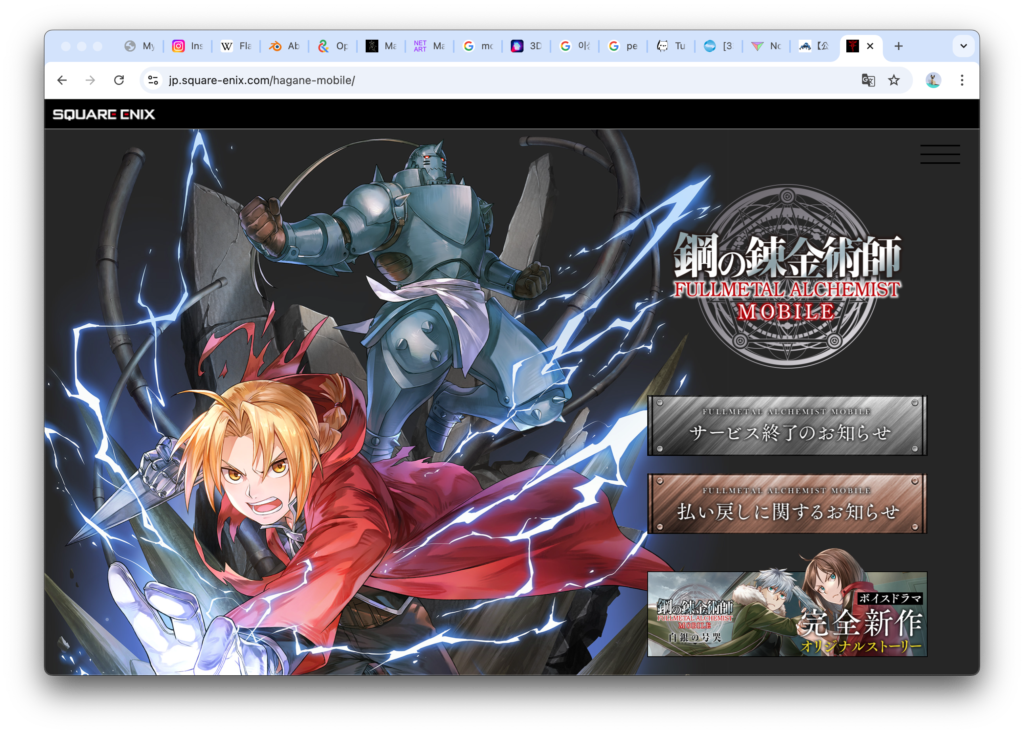Expand the tab search dropdown arrow

click(962, 46)
